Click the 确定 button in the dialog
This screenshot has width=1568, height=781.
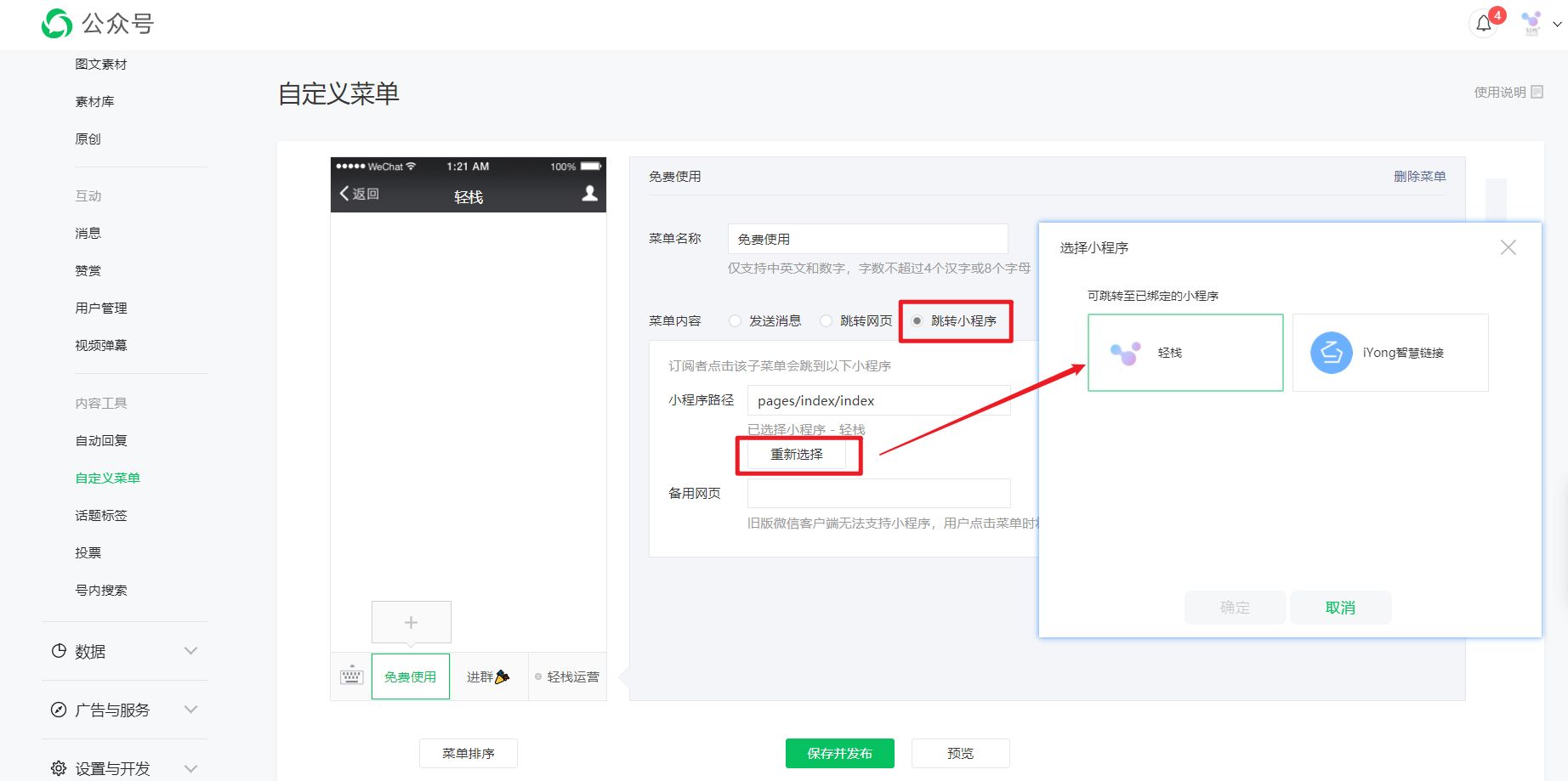tap(1235, 608)
